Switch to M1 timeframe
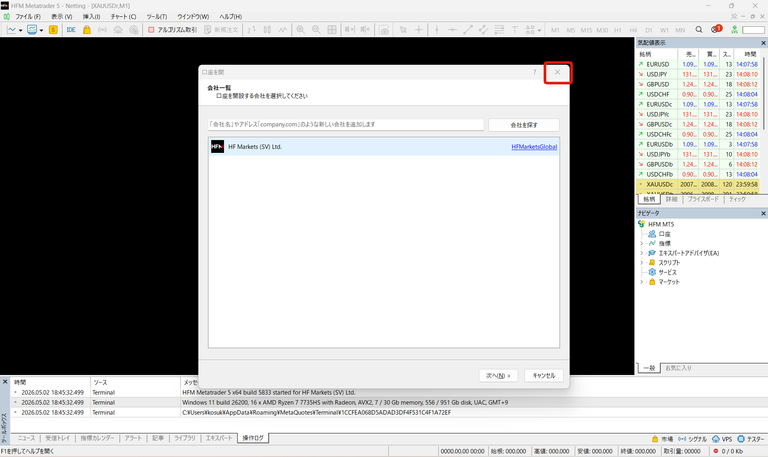Screen dimensions: 768x457 (x=555, y=30)
